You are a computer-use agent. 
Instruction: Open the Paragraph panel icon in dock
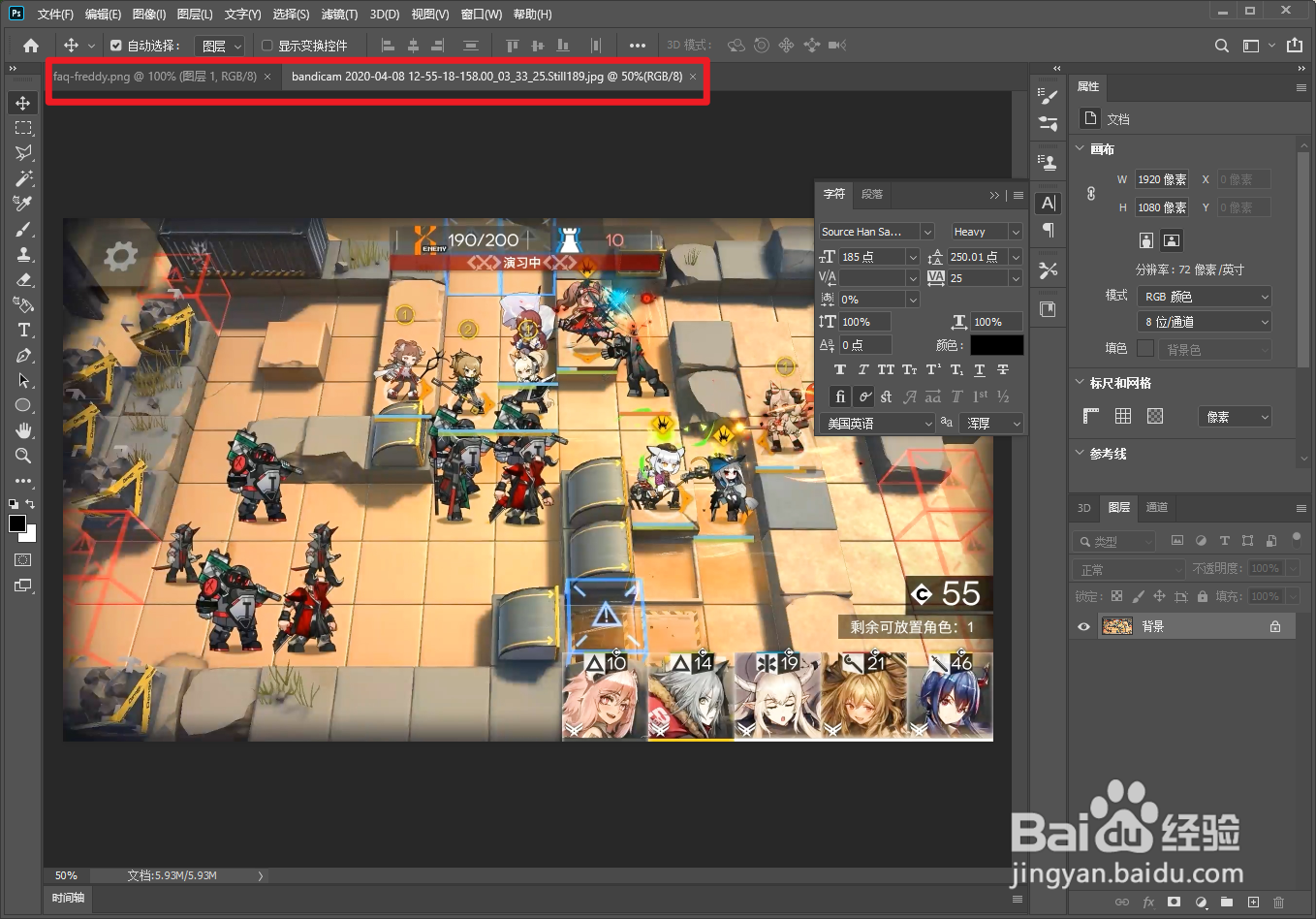click(x=1048, y=230)
